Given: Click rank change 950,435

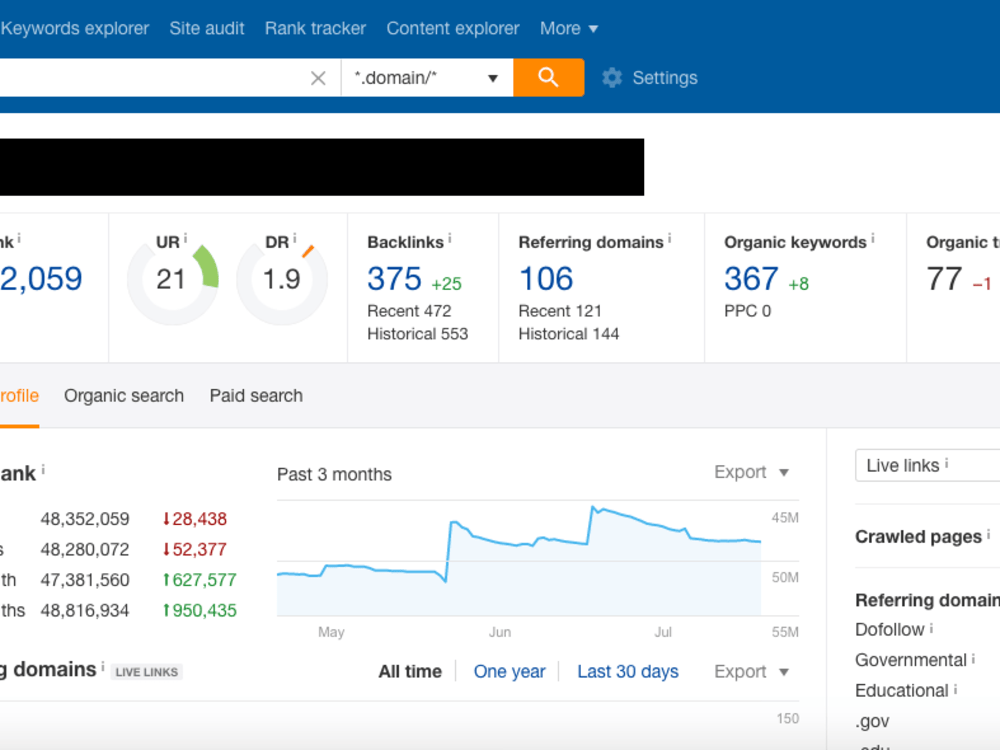Looking at the screenshot, I should 200,611.
